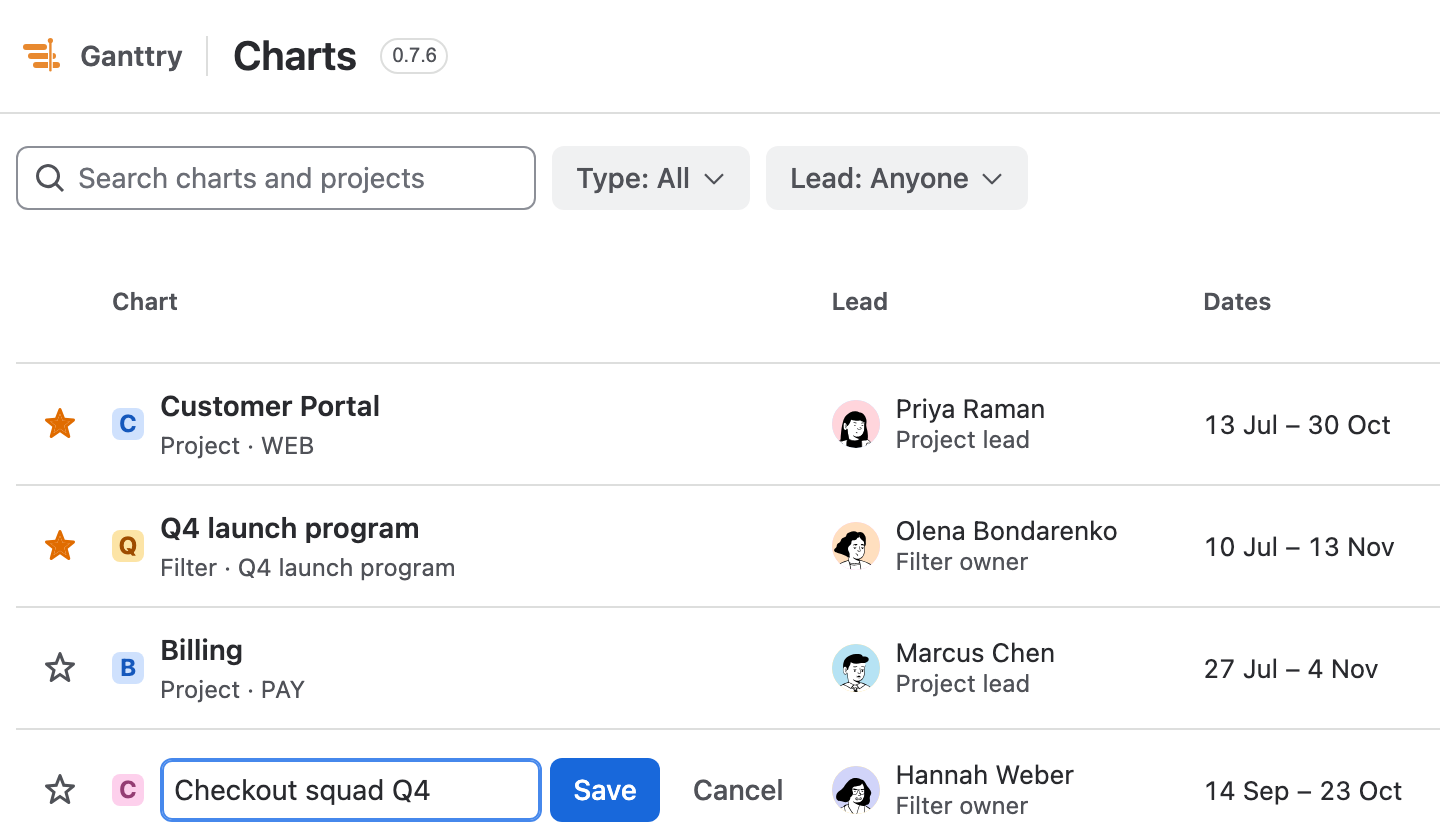Open the Lead: Anyone filter dropdown
The height and width of the screenshot is (840, 1440).
(897, 178)
